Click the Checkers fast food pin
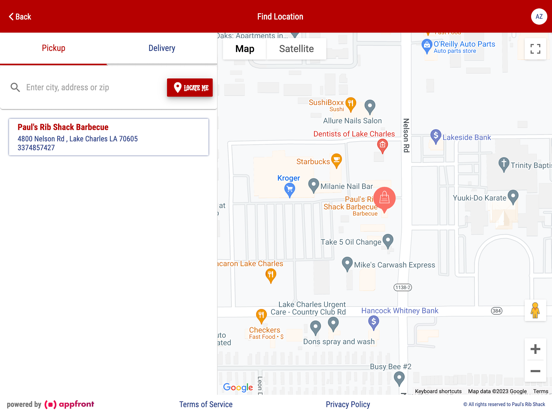The image size is (552, 414). (x=261, y=316)
